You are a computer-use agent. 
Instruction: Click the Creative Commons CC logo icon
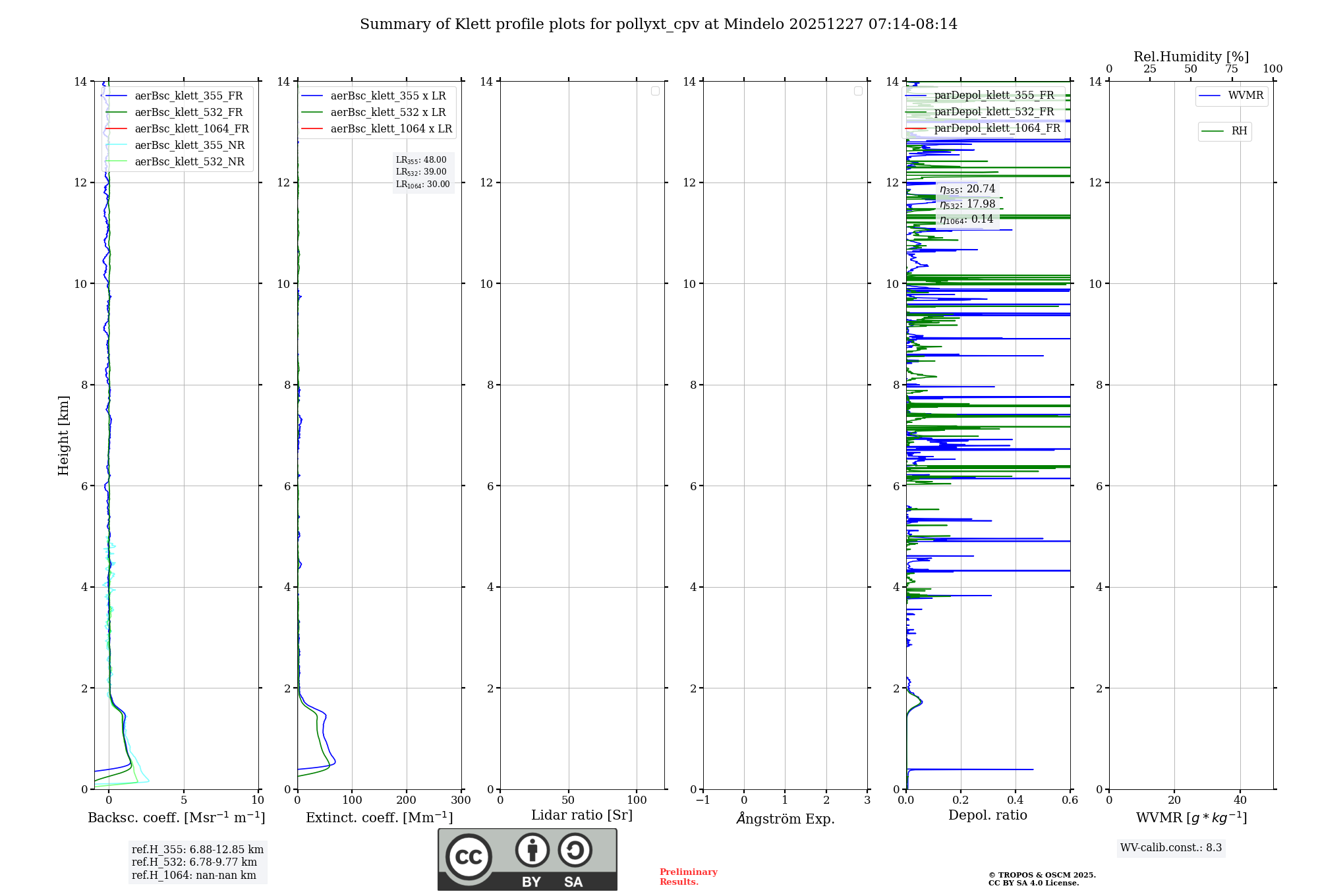point(469,857)
